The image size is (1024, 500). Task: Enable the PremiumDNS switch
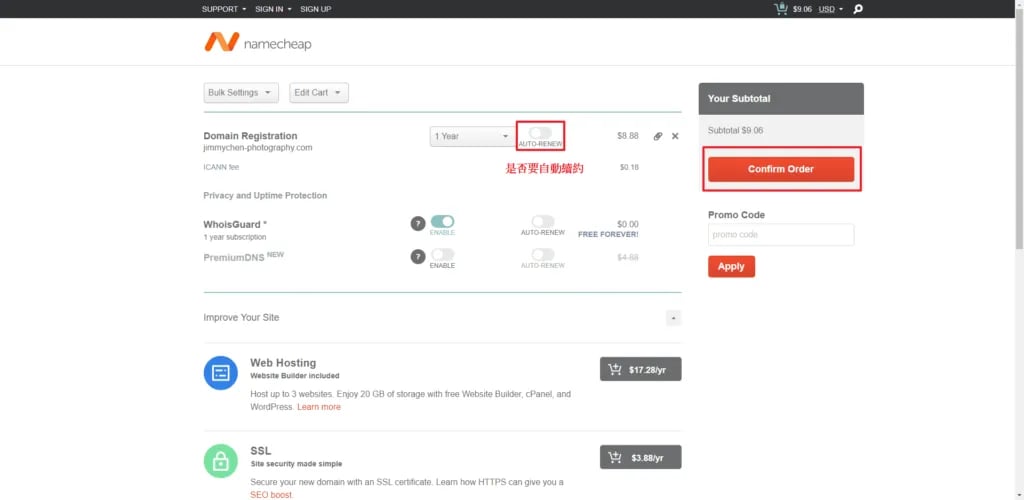coord(442,255)
